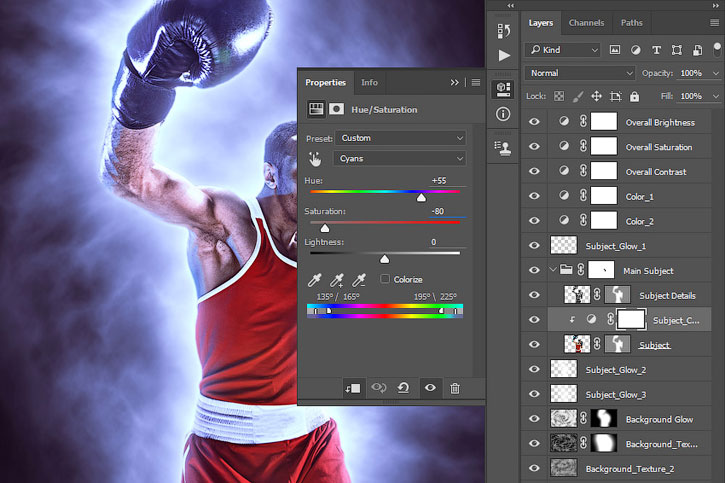Viewport: 725px width, 483px height.
Task: Select the Subject Details layer thumbnail
Action: pyautogui.click(x=577, y=295)
